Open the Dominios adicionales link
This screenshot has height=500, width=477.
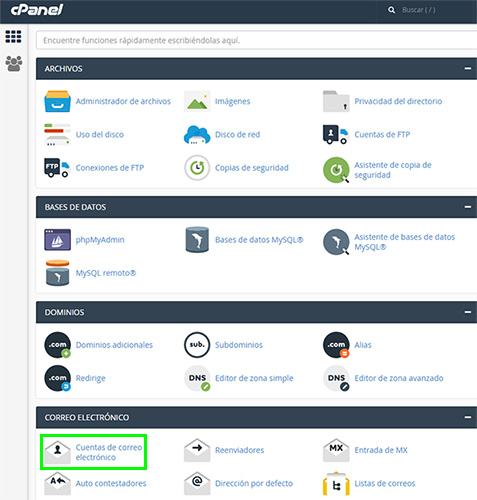(114, 345)
